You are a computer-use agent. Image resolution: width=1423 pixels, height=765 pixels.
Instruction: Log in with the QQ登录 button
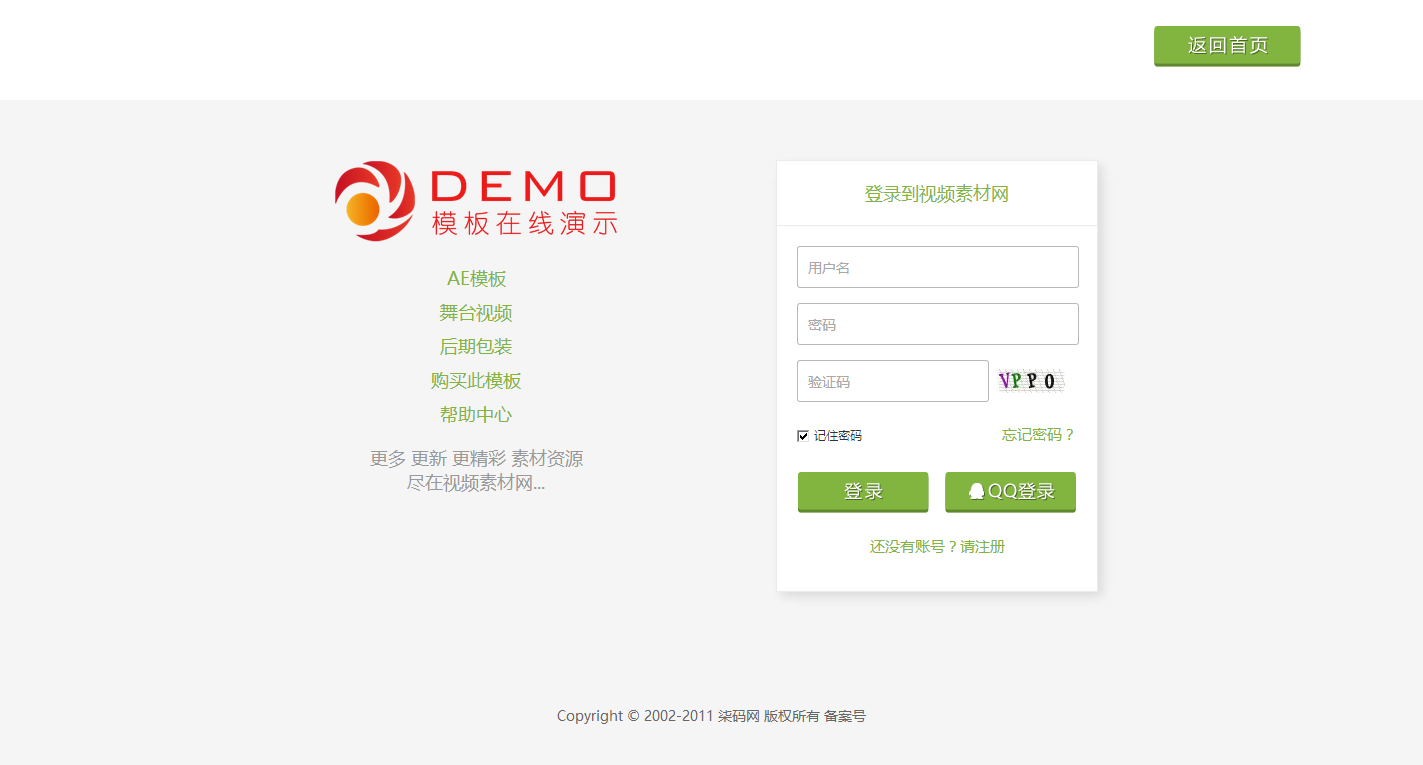[x=1010, y=492]
